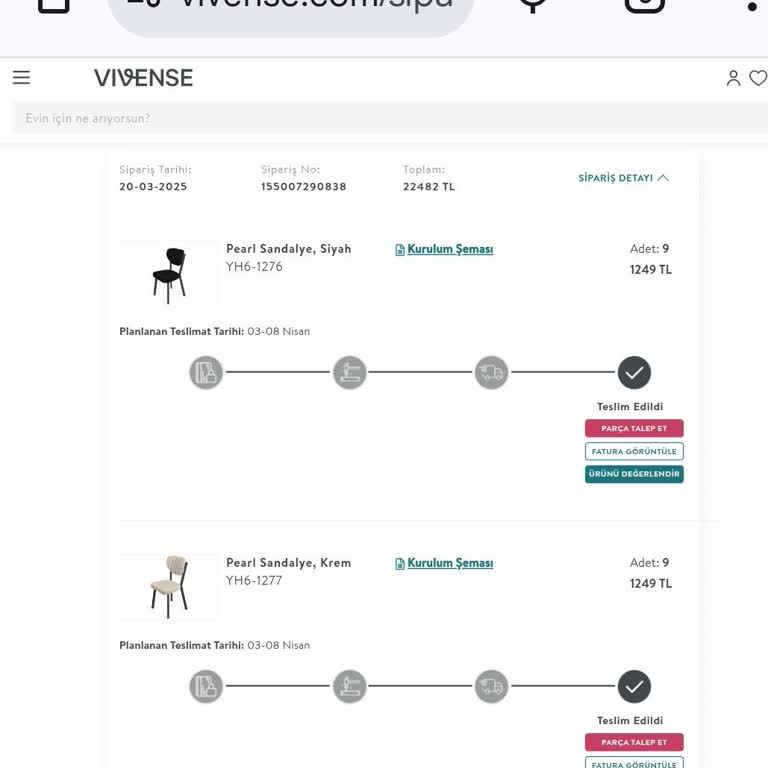The height and width of the screenshot is (768, 768).
Task: Open the hamburger menu
Action: 21,78
